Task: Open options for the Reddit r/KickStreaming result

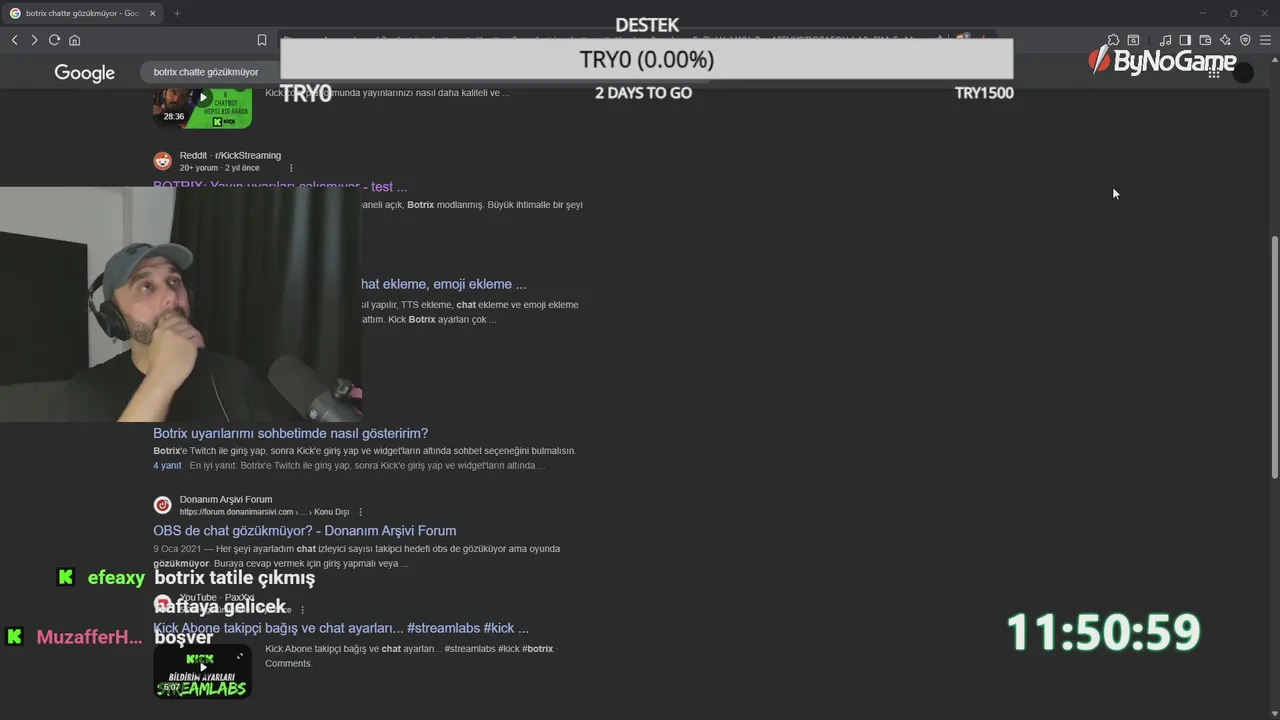Action: [291, 168]
